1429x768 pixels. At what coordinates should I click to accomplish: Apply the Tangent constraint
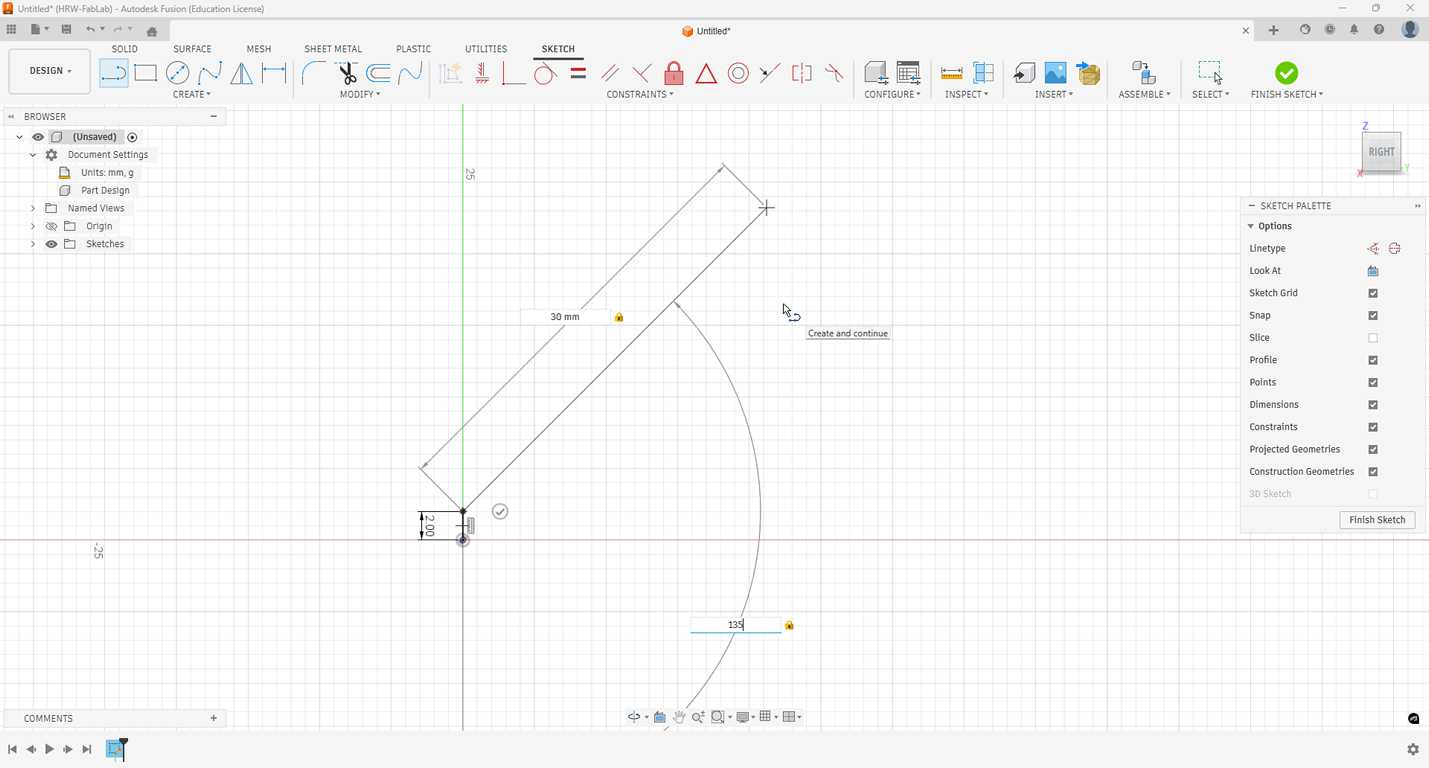545,73
